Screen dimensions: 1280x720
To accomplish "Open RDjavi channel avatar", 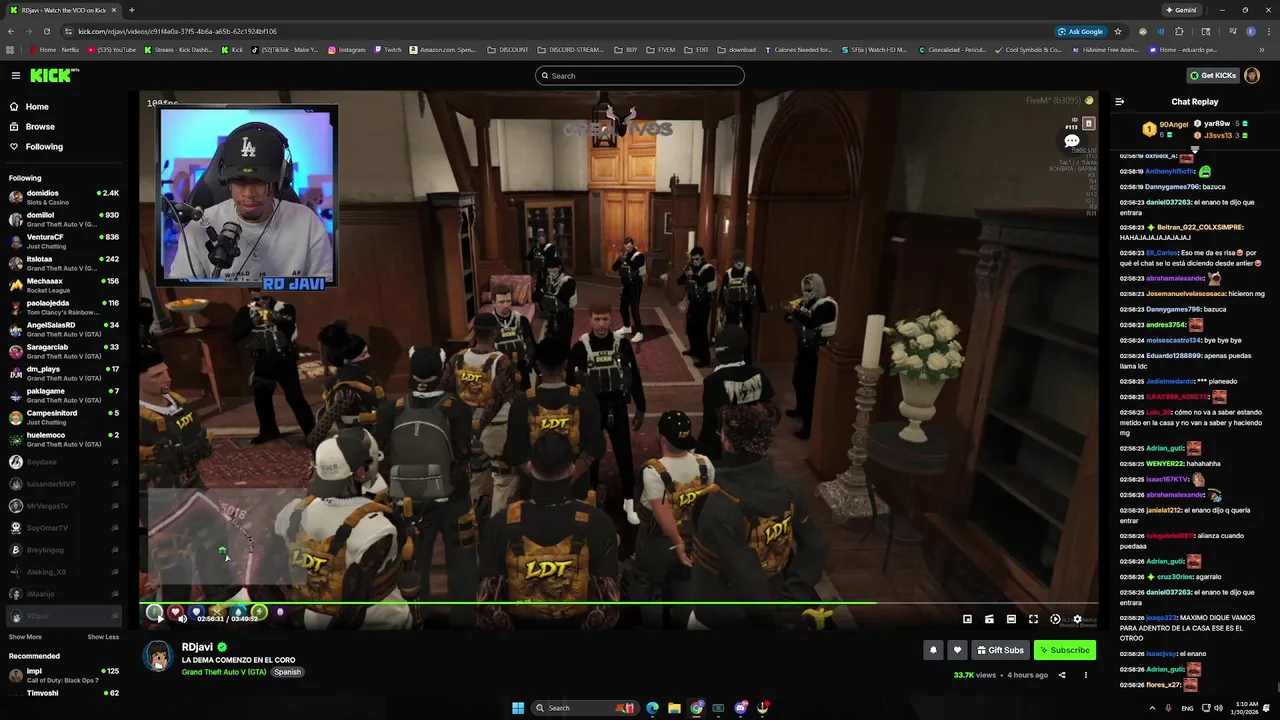I will tap(158, 655).
